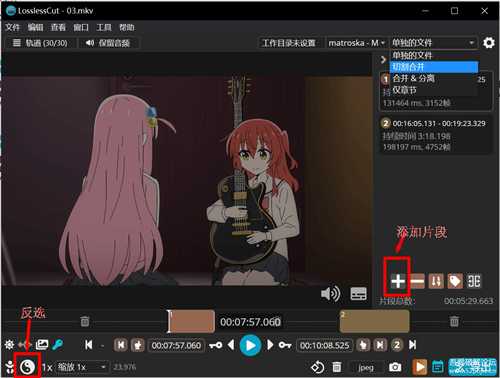Open the 缩放 1x zoom dropdown
Image resolution: width=500 pixels, height=378 pixels.
[82, 367]
